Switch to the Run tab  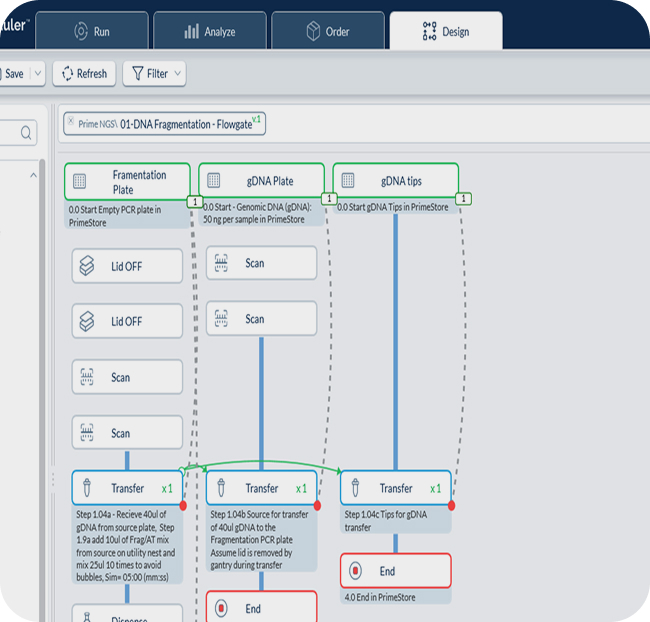tap(92, 31)
